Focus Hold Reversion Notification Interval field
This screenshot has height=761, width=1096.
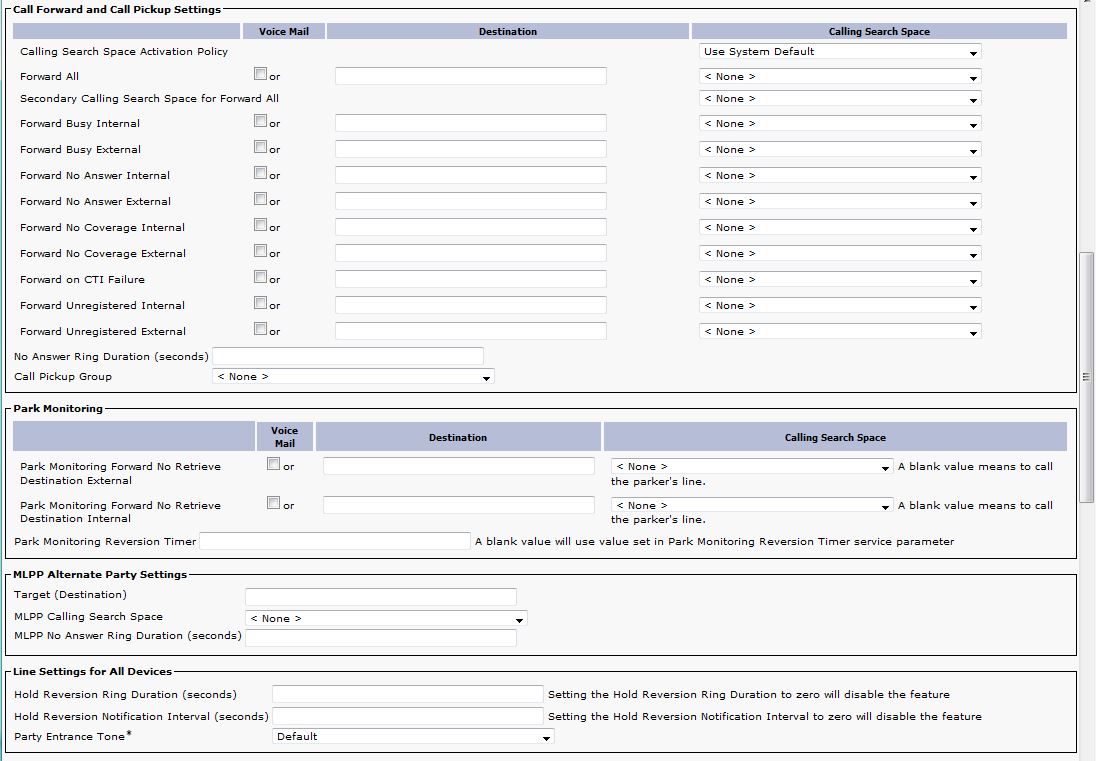[x=408, y=717]
